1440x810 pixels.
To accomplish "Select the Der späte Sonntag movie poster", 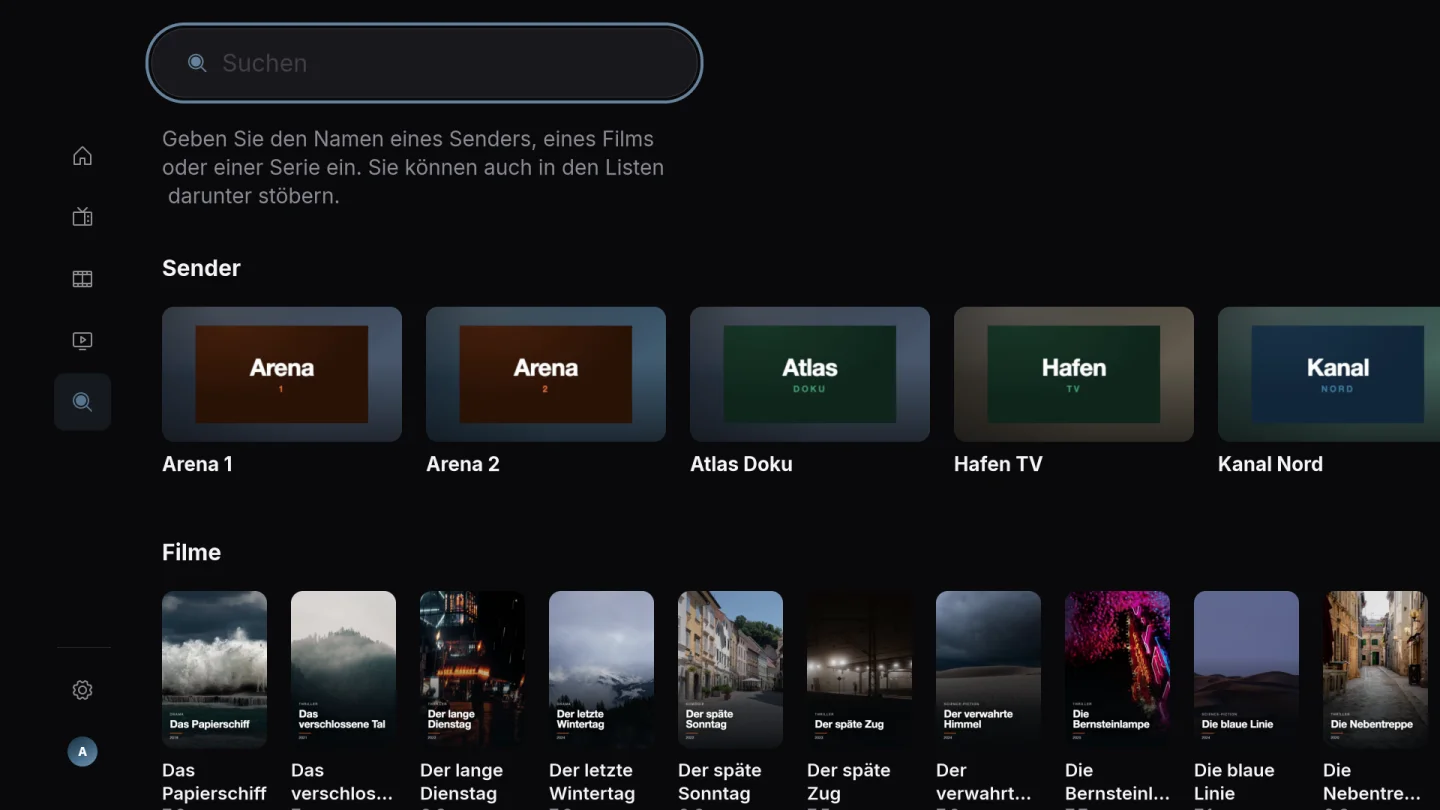I will point(730,669).
